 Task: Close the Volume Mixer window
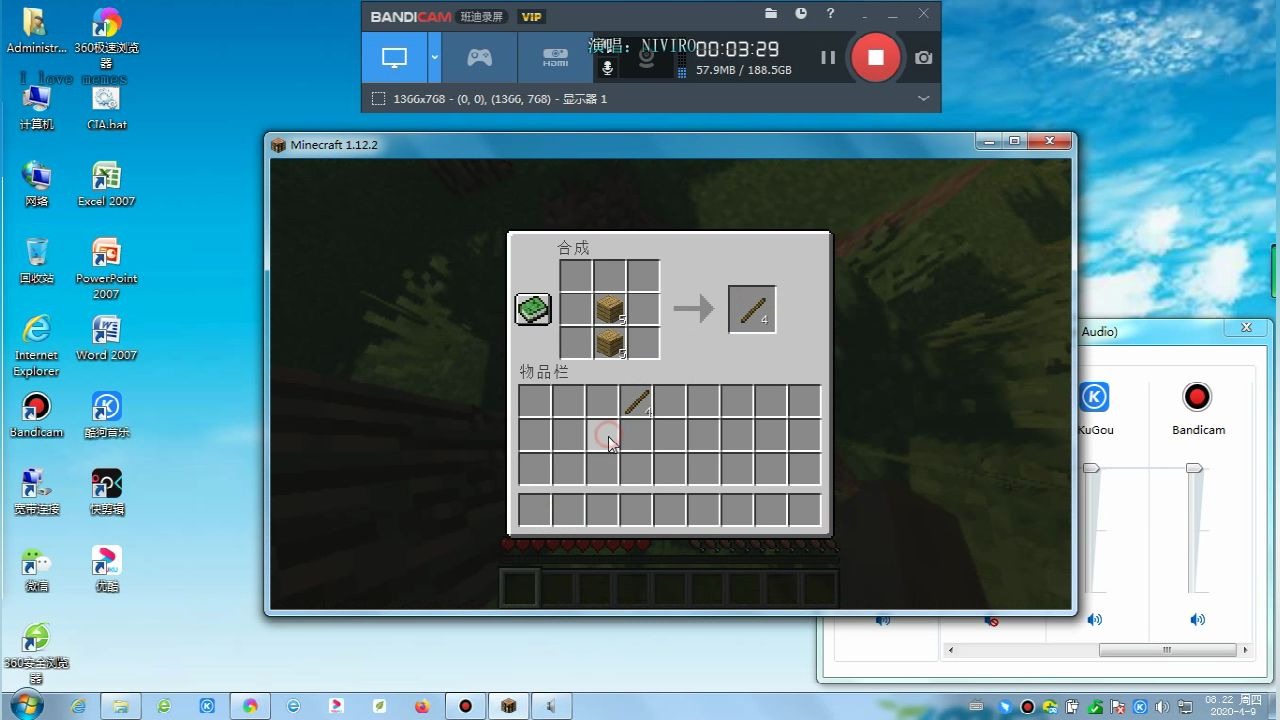click(1246, 328)
